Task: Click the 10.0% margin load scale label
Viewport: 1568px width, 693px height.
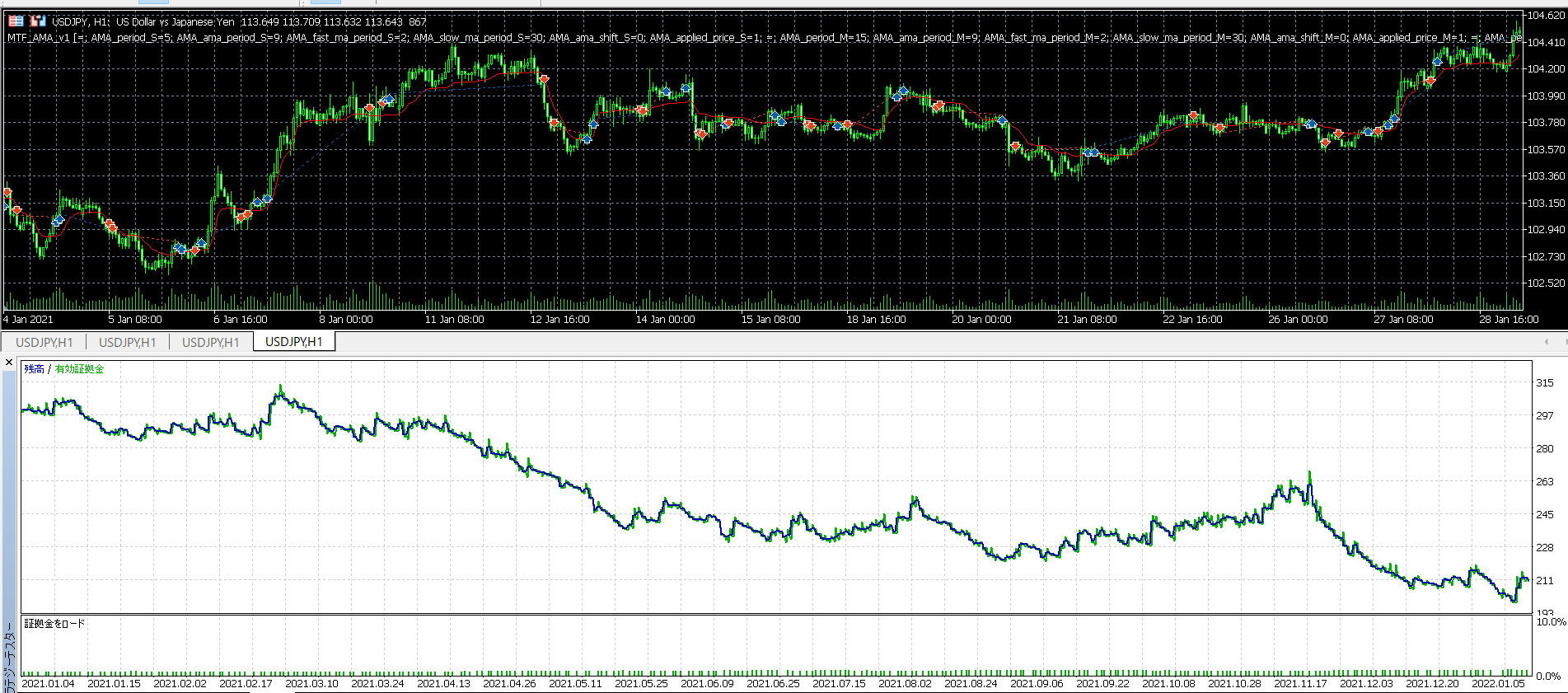Action: tap(1552, 622)
